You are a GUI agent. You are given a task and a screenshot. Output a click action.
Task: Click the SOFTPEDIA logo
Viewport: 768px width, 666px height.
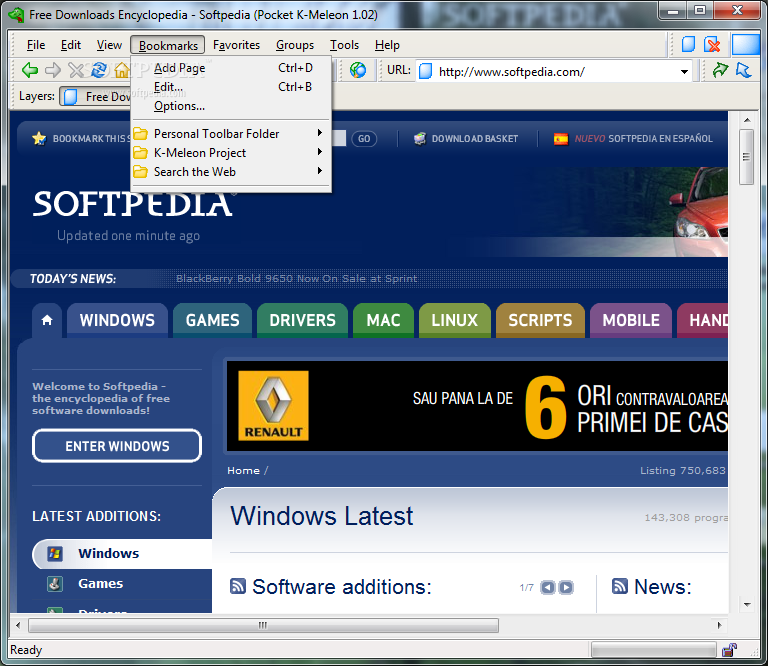(132, 204)
